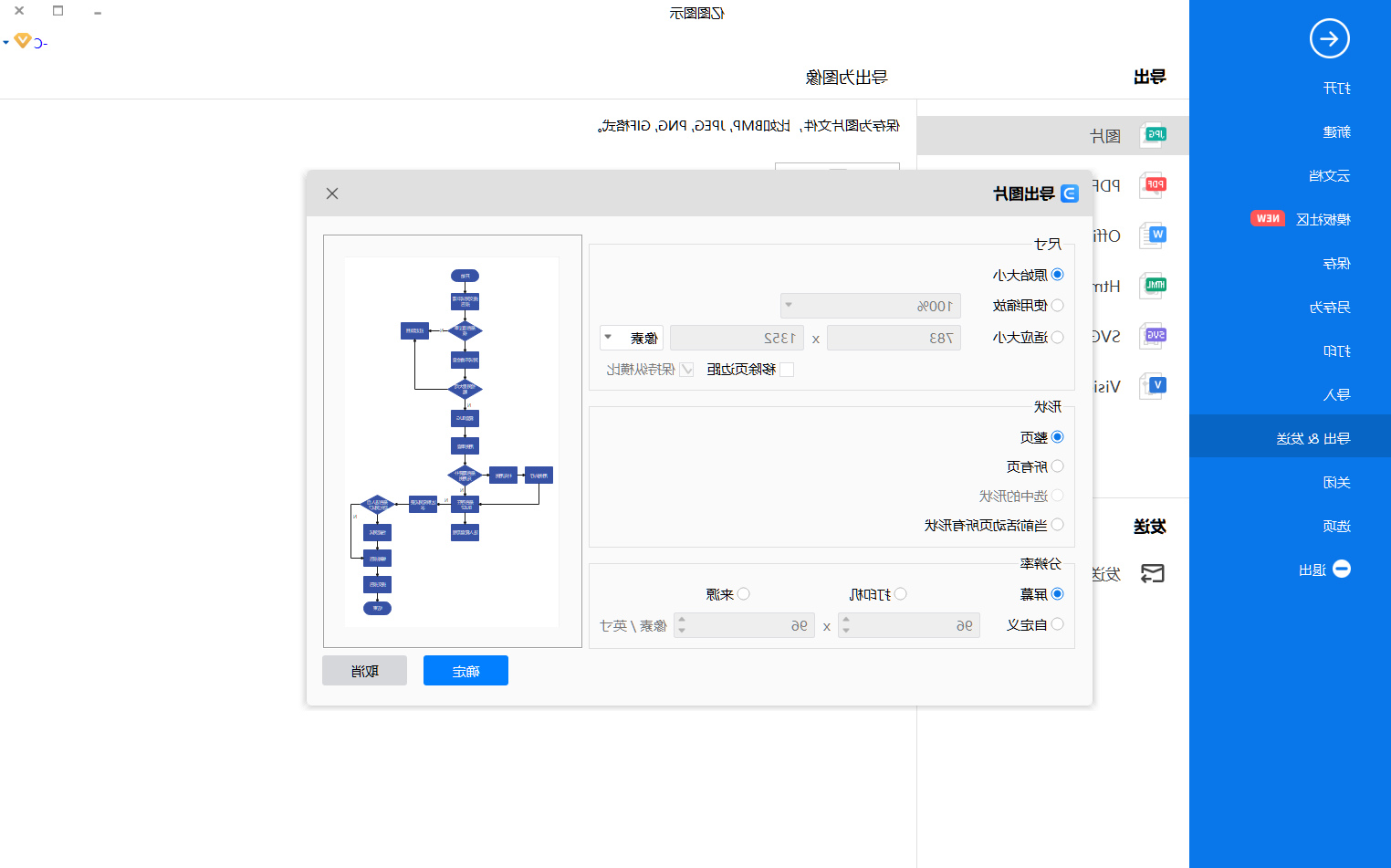1391x868 pixels.
Task: Click the 导出为图像 heading text
Action: tap(846, 77)
